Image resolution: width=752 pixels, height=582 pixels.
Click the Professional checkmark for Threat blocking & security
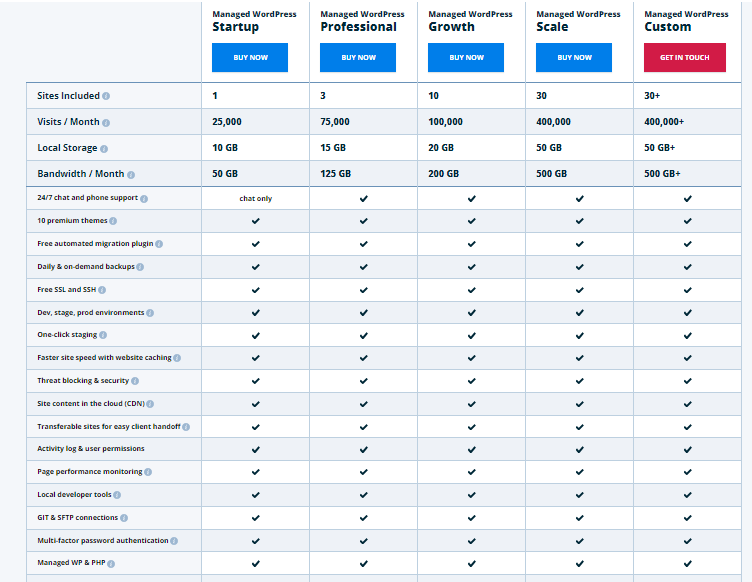[364, 381]
